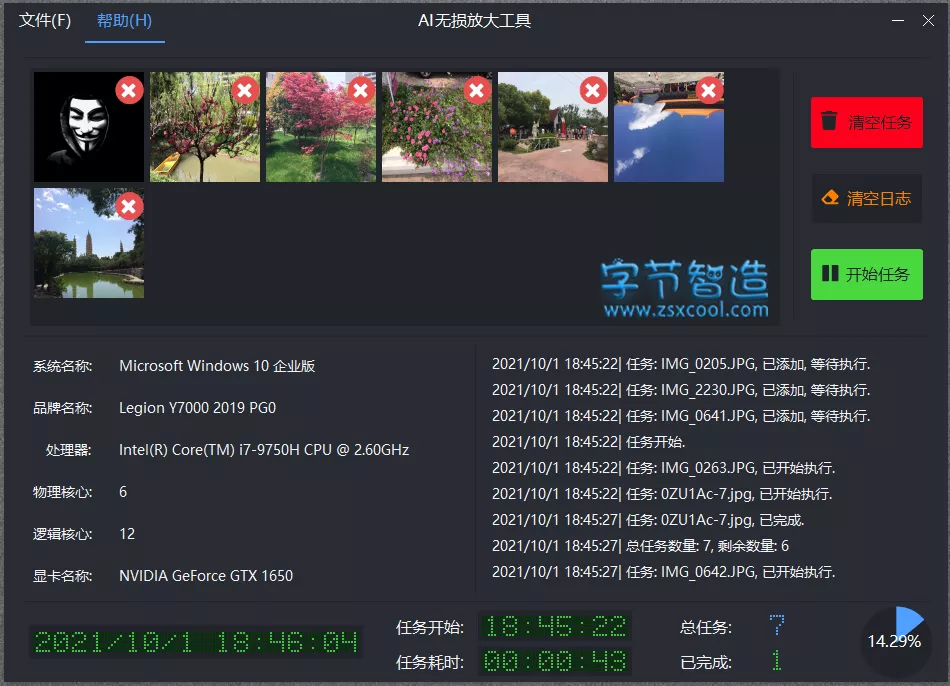Click log entry 任务开始
The height and width of the screenshot is (686, 950).
pyautogui.click(x=588, y=442)
